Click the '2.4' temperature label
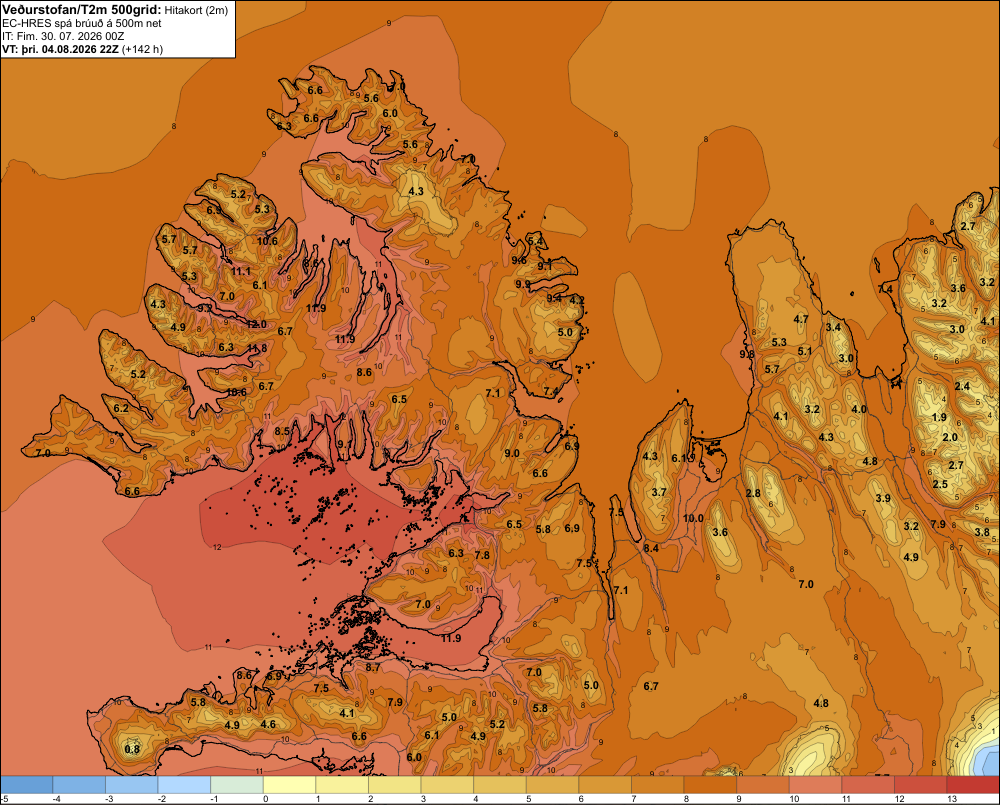 coord(962,386)
